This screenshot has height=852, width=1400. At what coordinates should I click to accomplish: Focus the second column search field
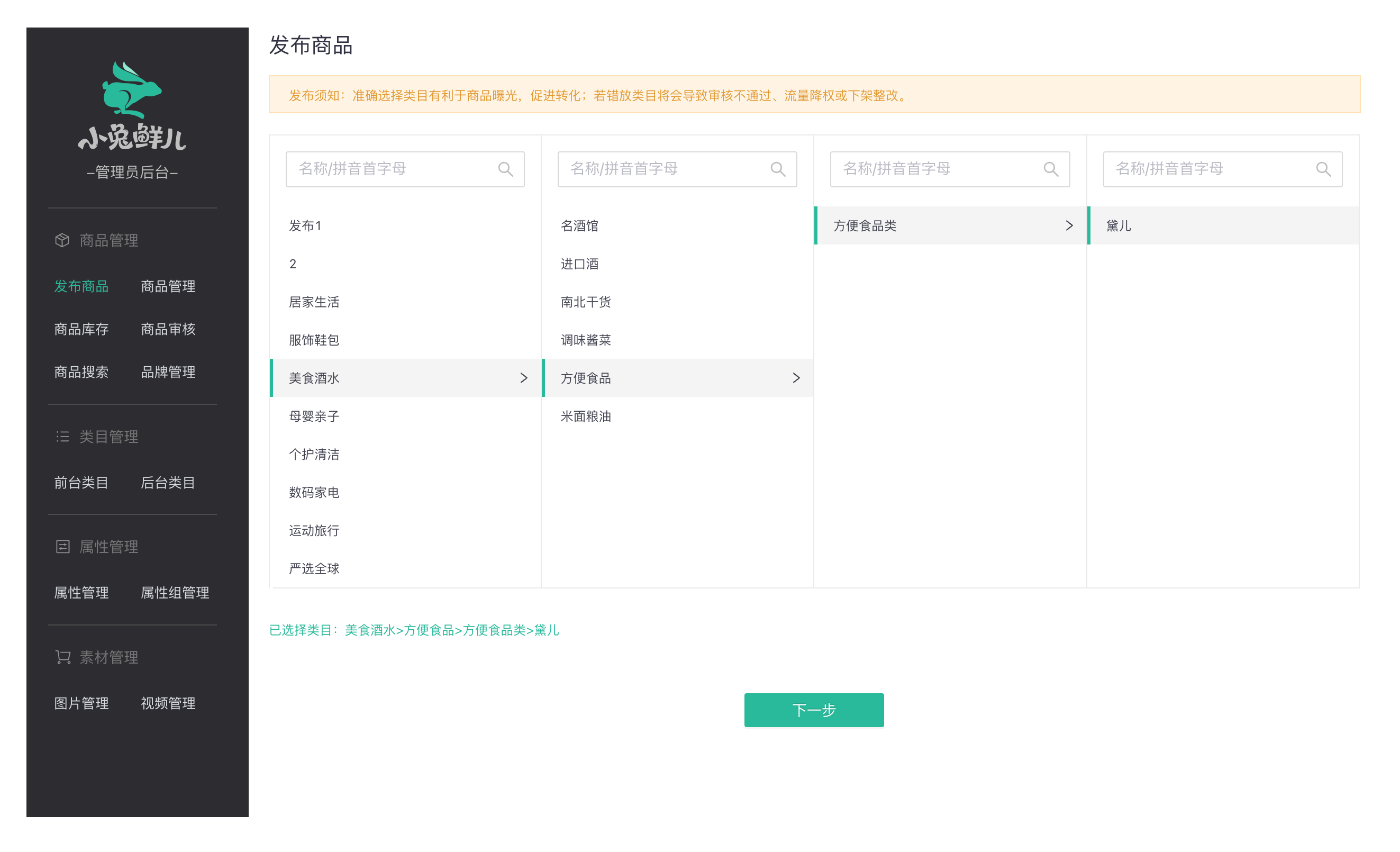(x=677, y=169)
